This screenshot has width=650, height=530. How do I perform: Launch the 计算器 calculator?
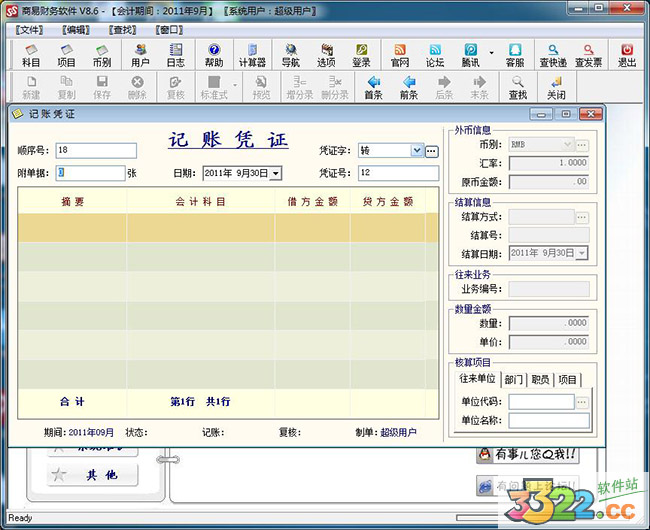[252, 56]
